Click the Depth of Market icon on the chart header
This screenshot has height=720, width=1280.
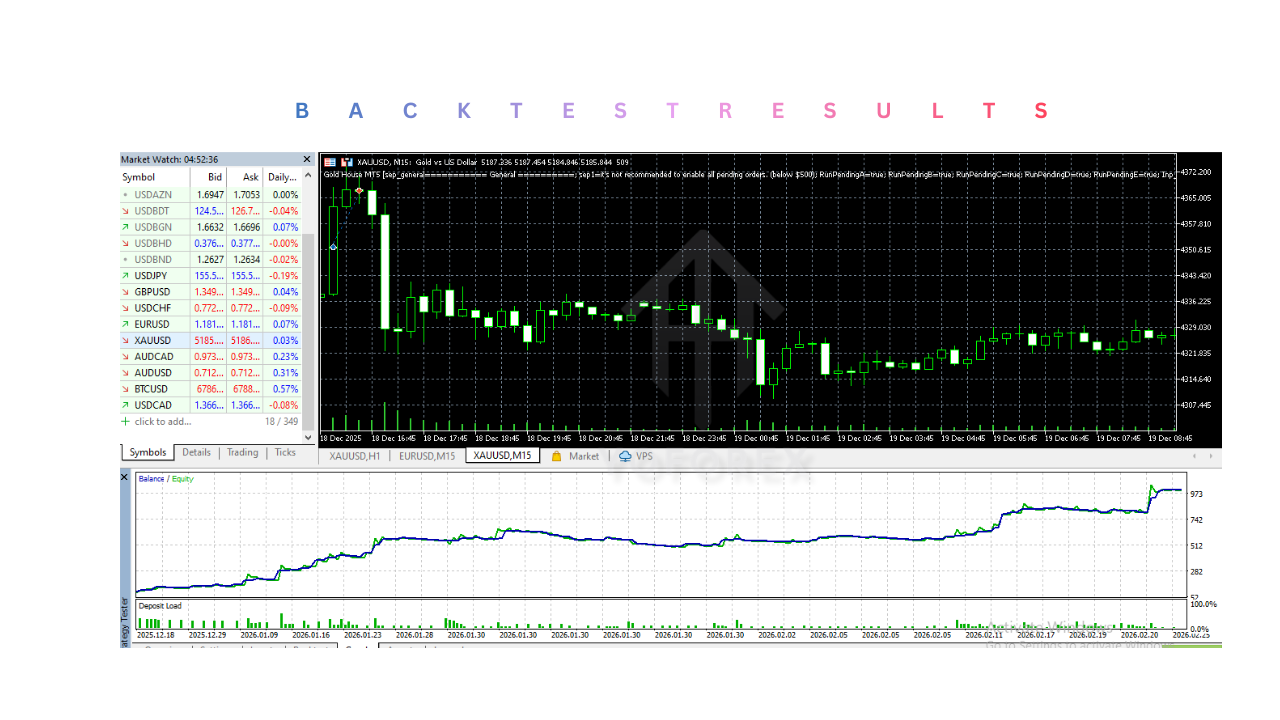click(x=330, y=161)
